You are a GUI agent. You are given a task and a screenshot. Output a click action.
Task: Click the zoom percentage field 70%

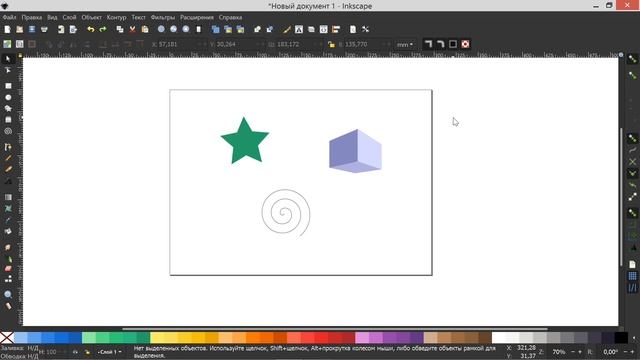tap(559, 352)
